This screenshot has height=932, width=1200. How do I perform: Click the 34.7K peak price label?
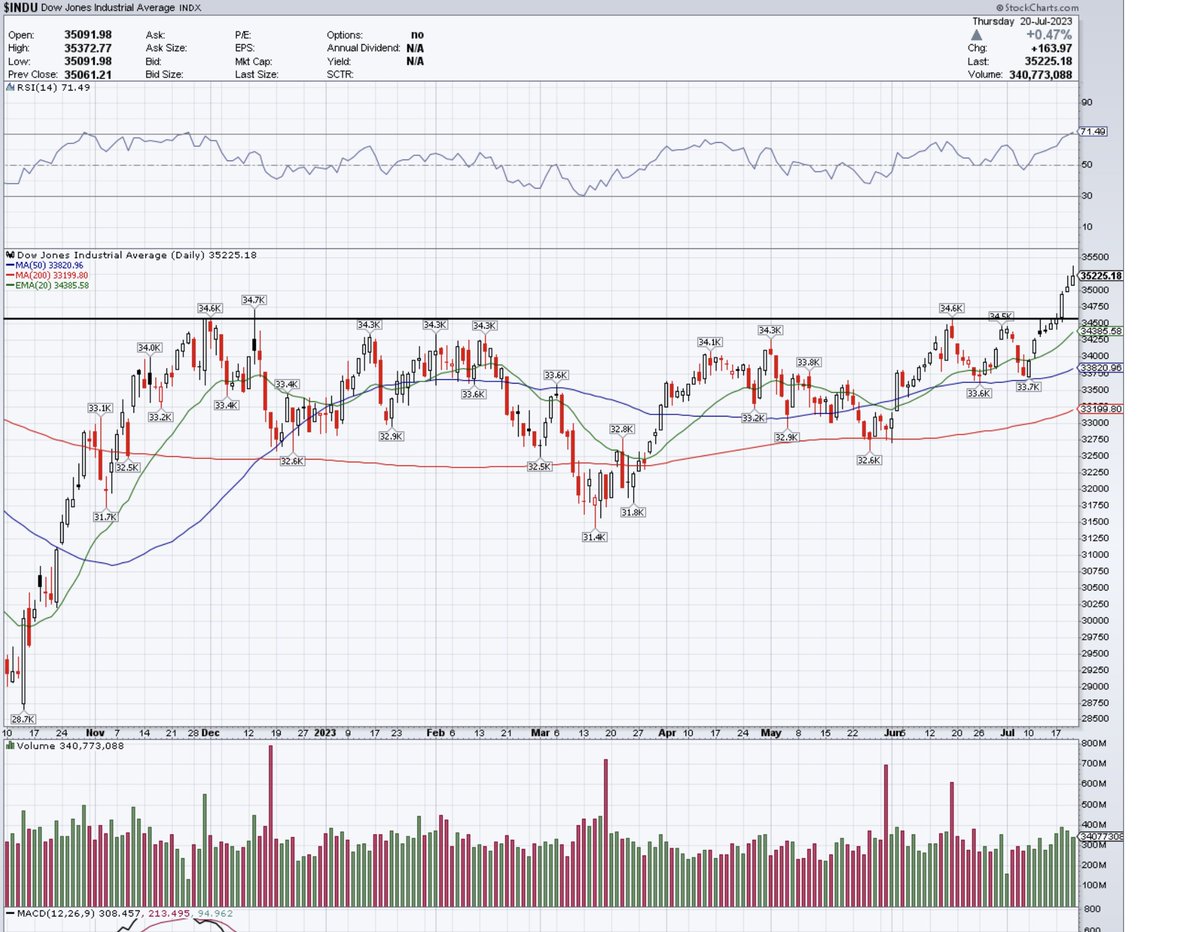(253, 299)
